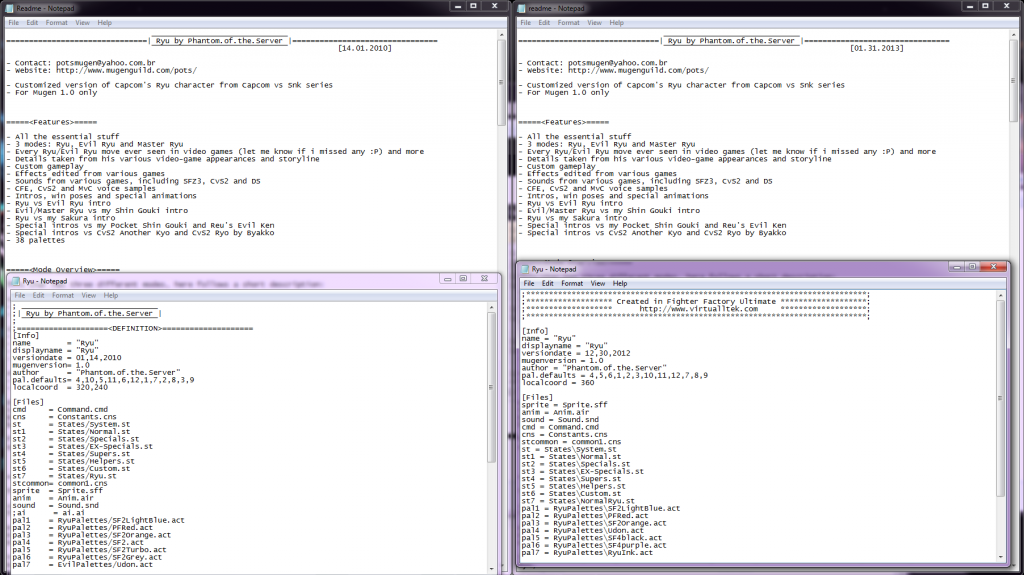Click line 'pal7 = EvilPalettes/Udon.act'
The height and width of the screenshot is (575, 1024).
click(82, 565)
